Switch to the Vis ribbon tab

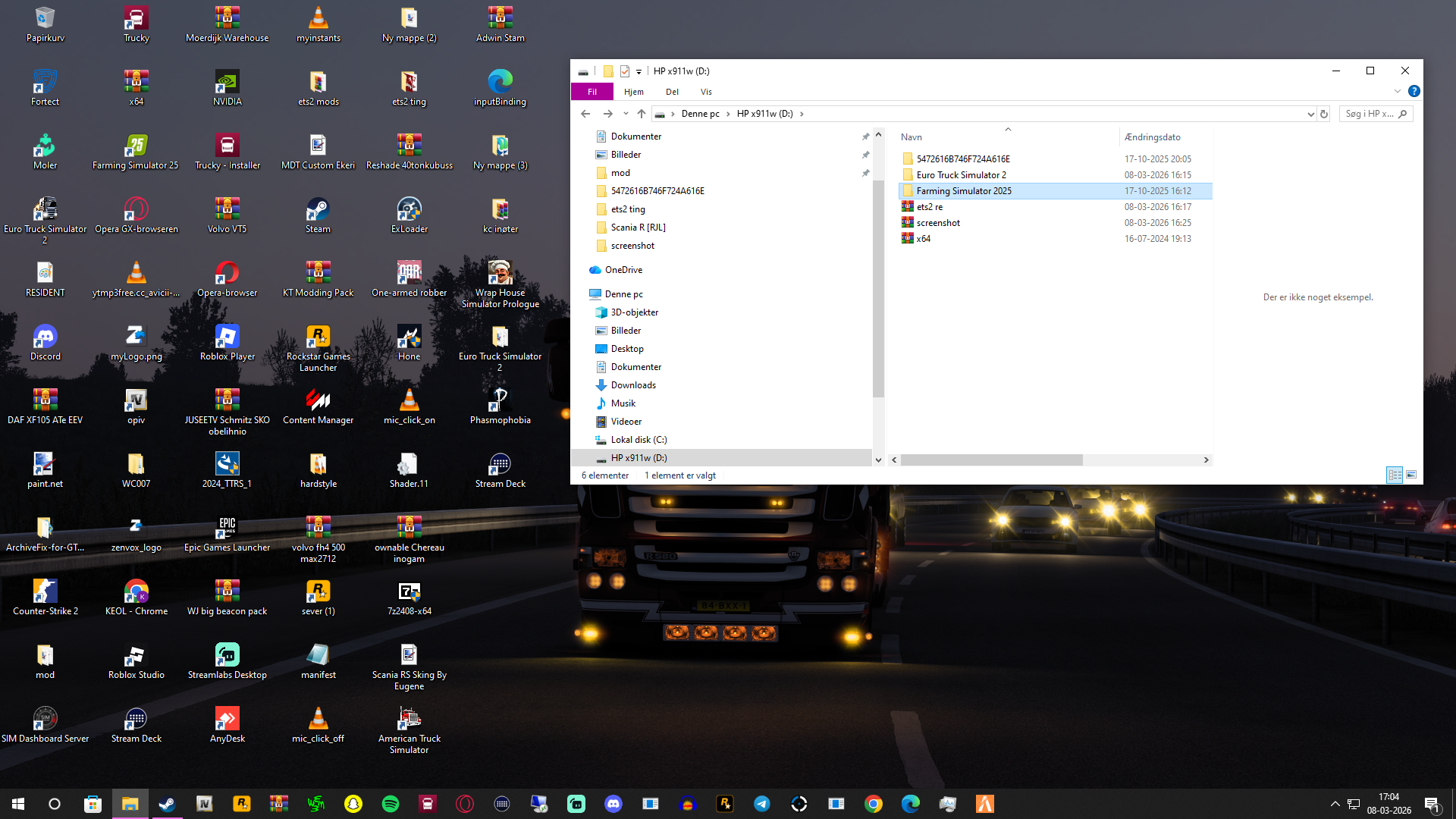click(706, 92)
